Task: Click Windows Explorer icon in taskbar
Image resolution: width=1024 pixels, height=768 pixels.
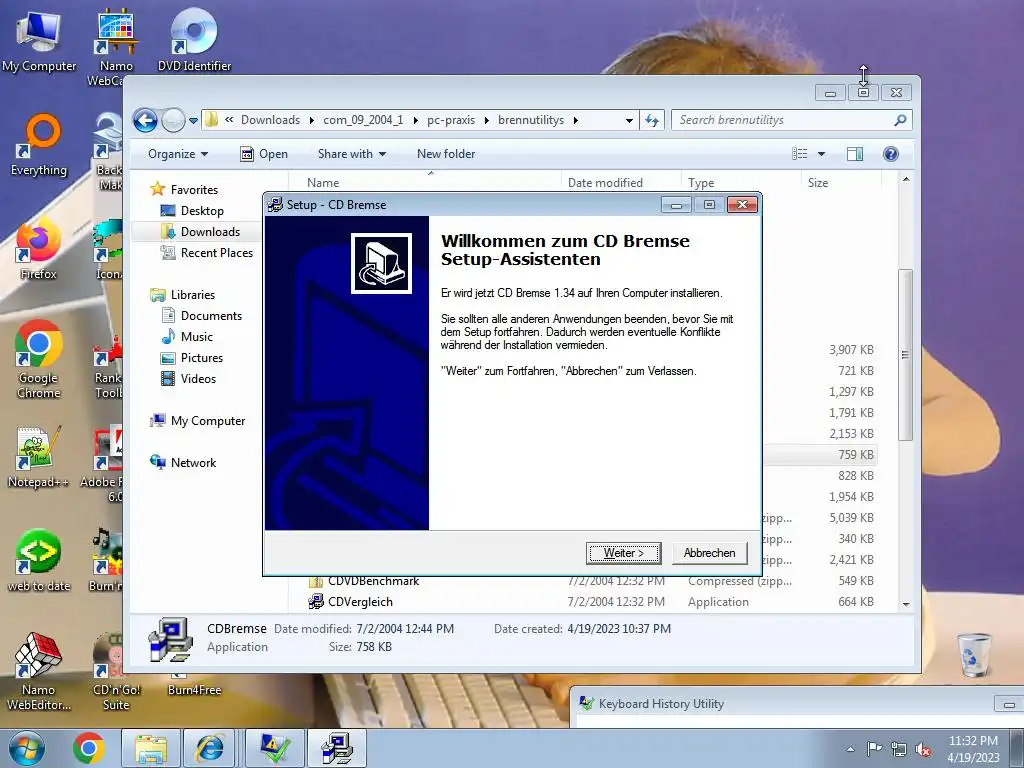Action: 151,749
